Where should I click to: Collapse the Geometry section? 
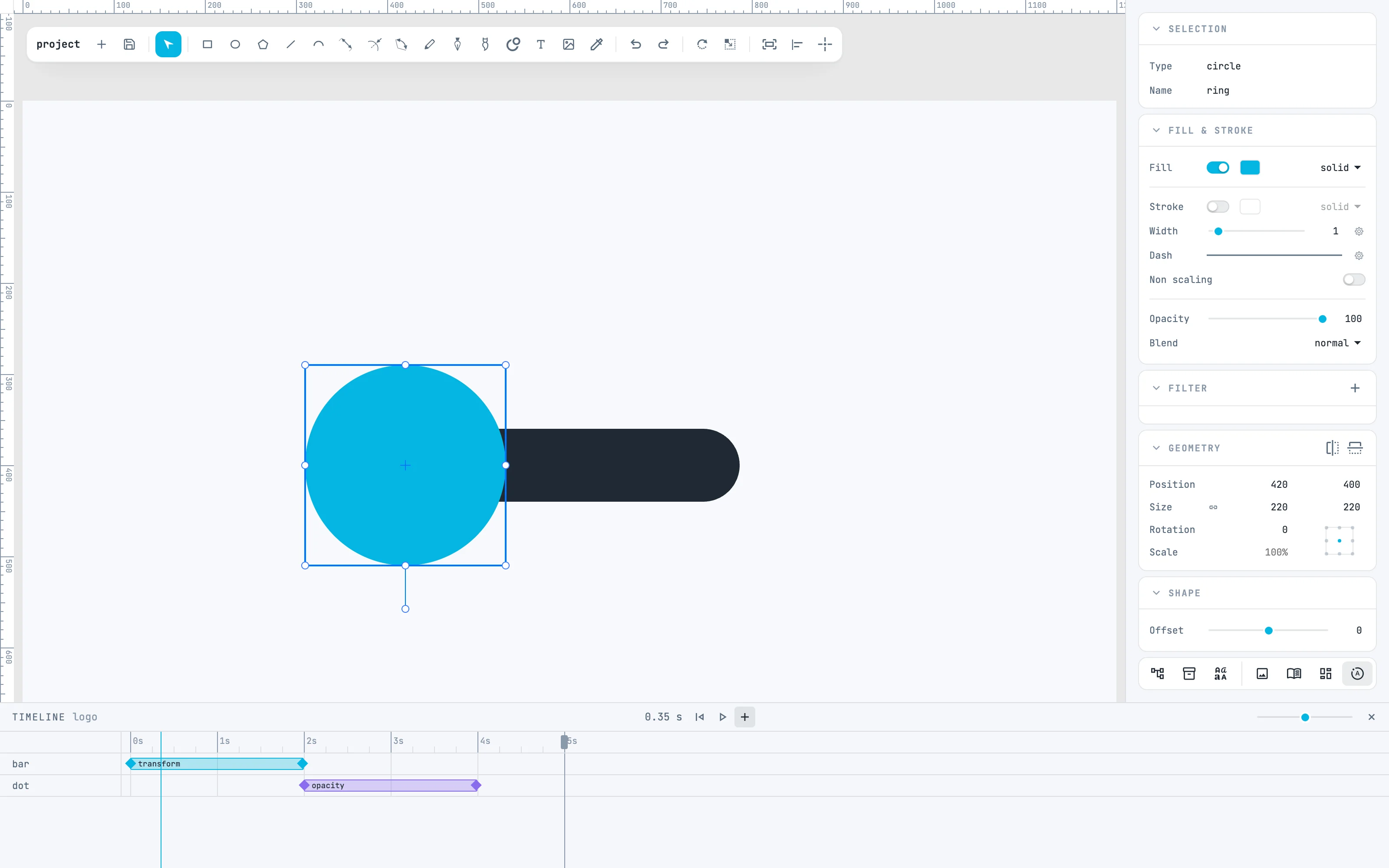coord(1156,448)
